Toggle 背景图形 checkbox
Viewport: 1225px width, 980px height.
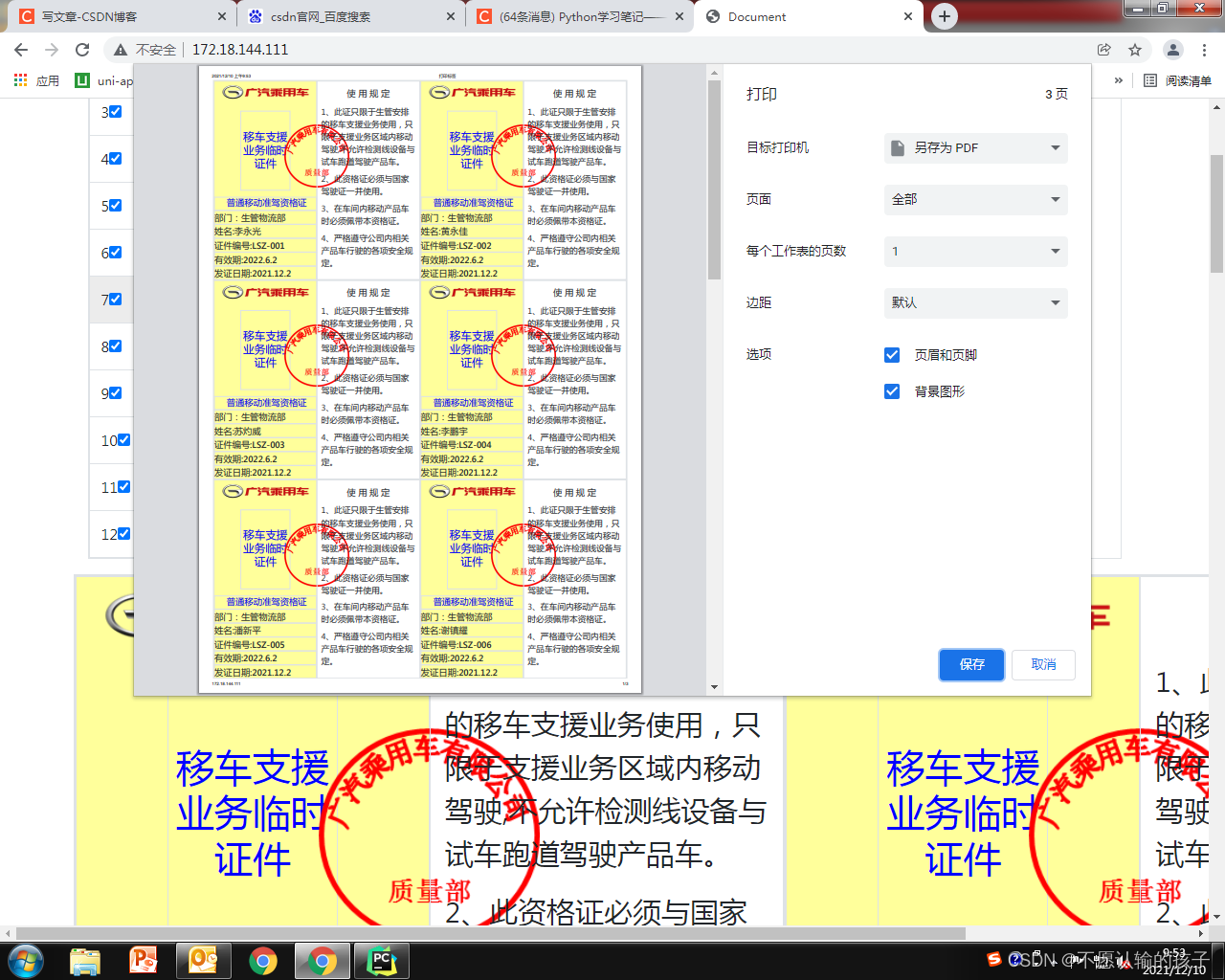pos(892,391)
